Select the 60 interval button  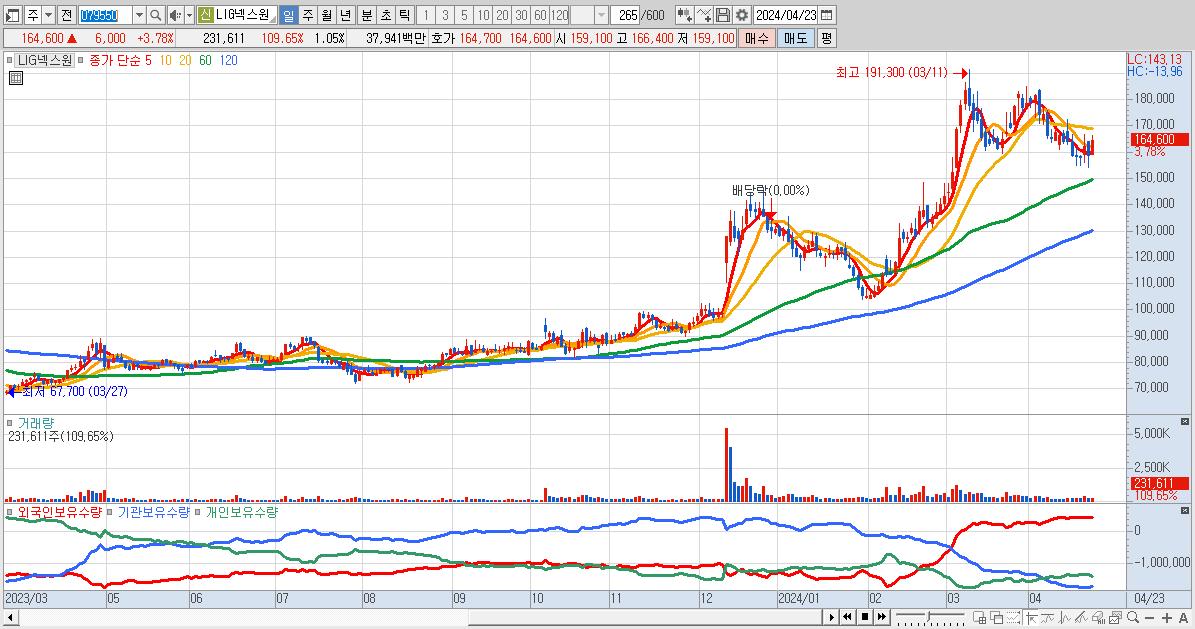click(x=540, y=15)
